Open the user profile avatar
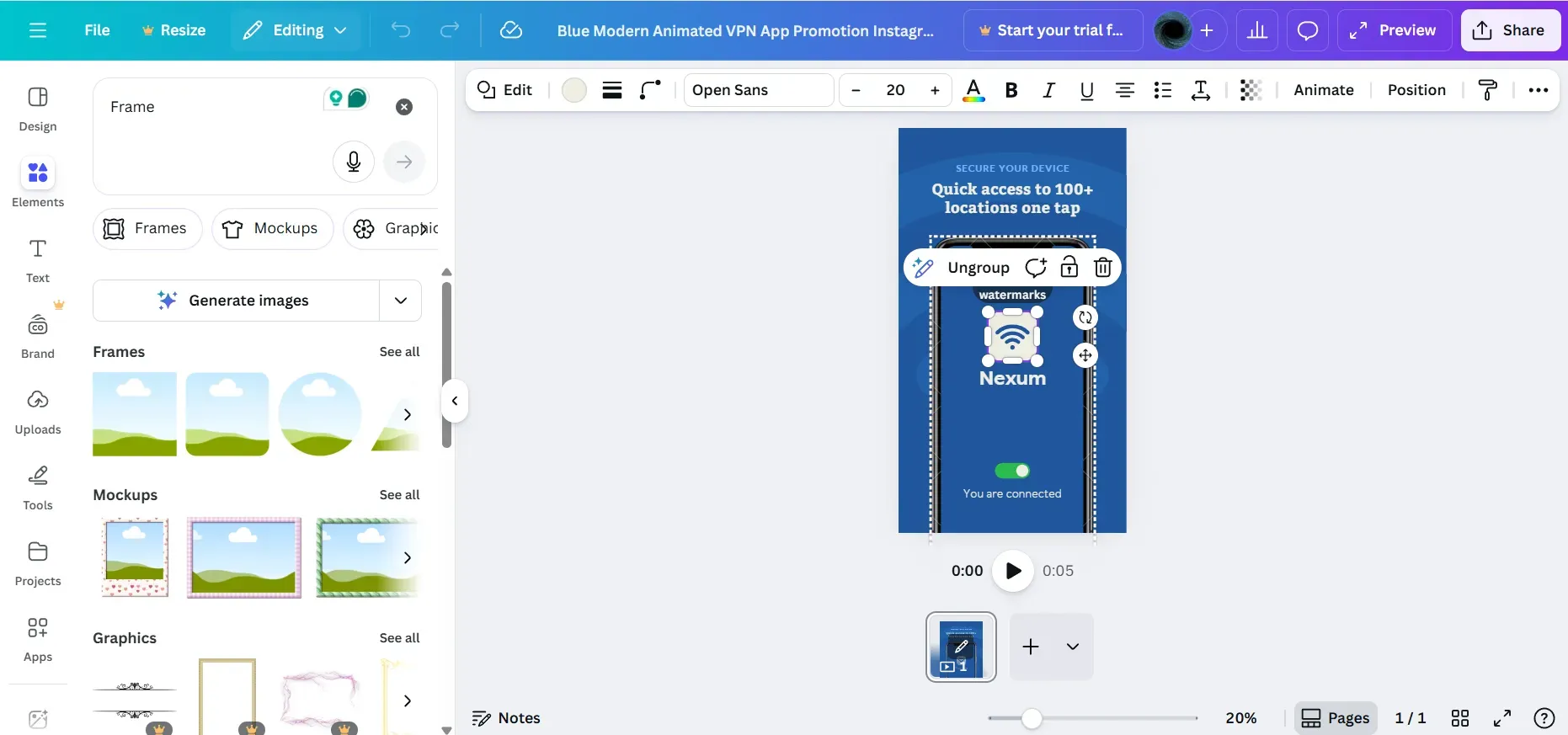 [x=1172, y=31]
